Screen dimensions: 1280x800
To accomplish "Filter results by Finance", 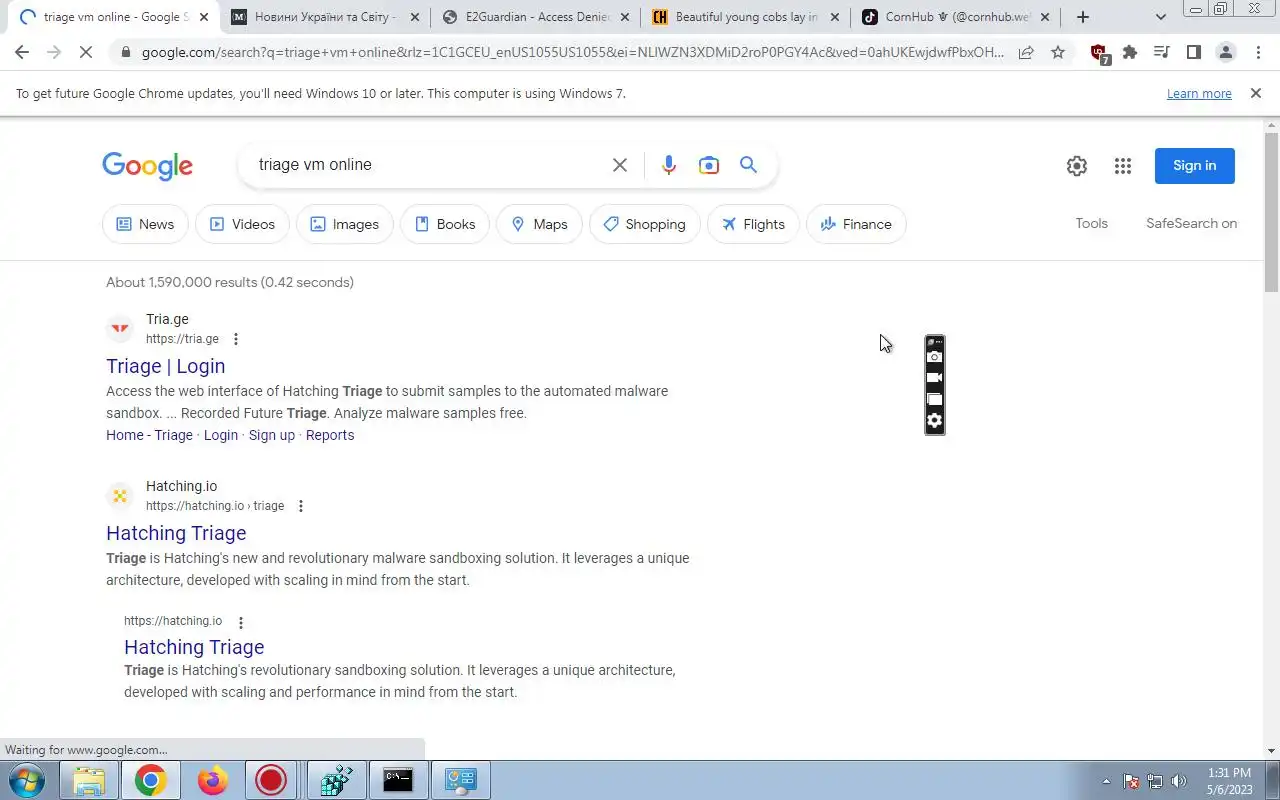I will [x=856, y=224].
